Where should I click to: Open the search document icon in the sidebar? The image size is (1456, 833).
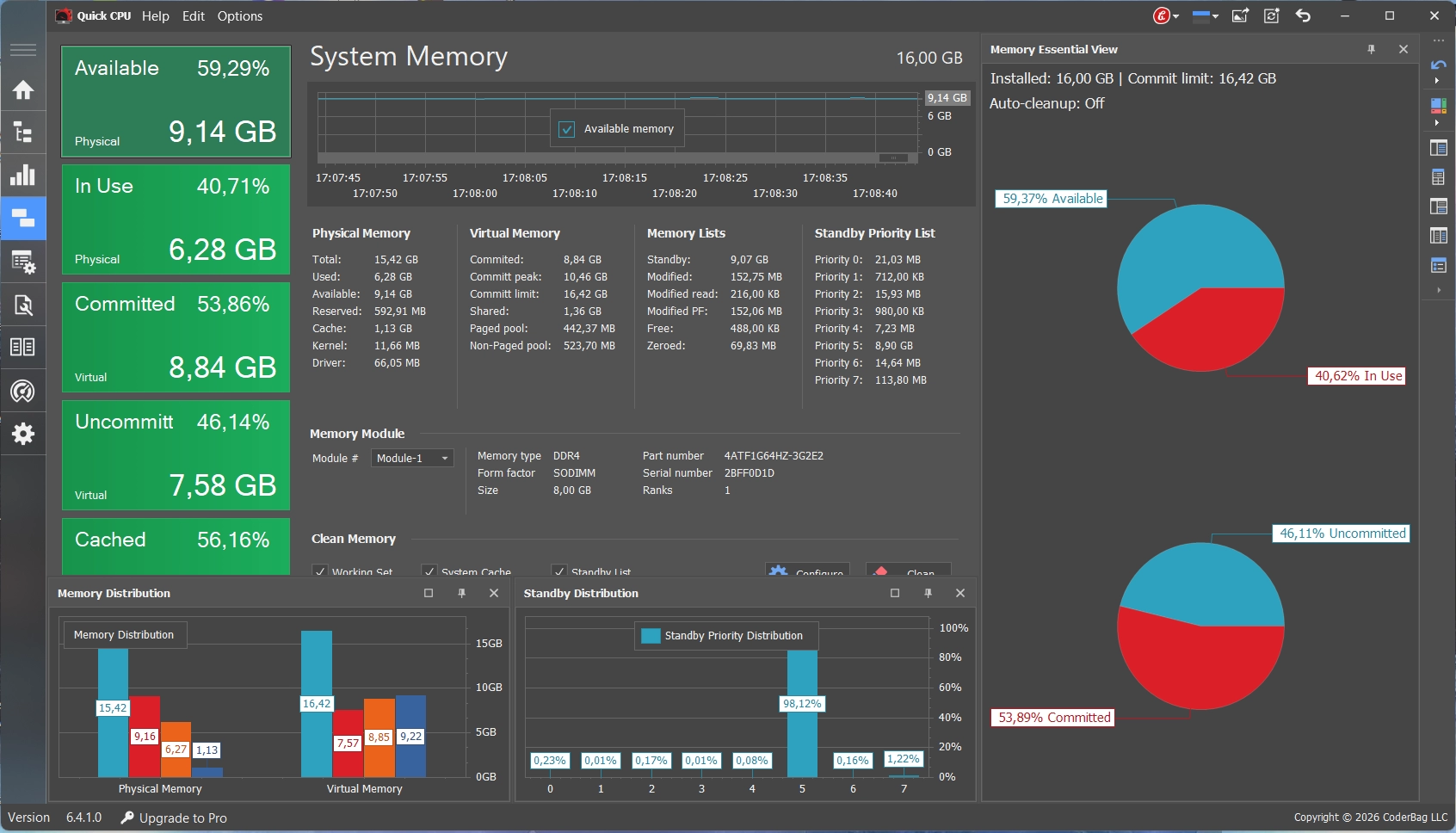pyautogui.click(x=23, y=305)
